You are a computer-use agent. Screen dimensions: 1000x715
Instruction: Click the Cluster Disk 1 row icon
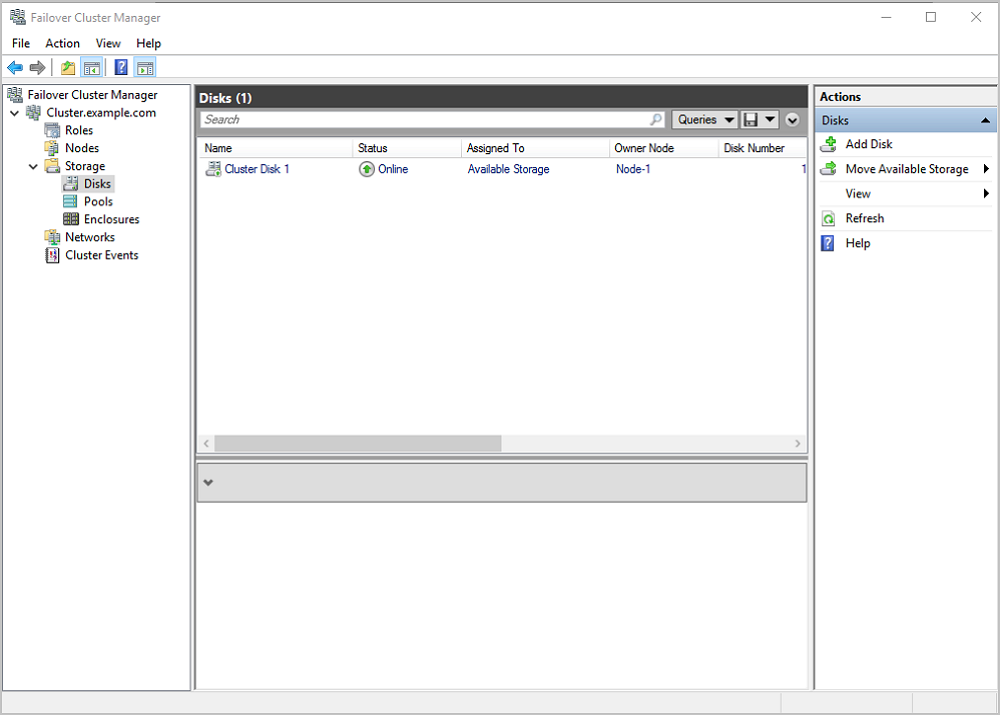click(213, 169)
